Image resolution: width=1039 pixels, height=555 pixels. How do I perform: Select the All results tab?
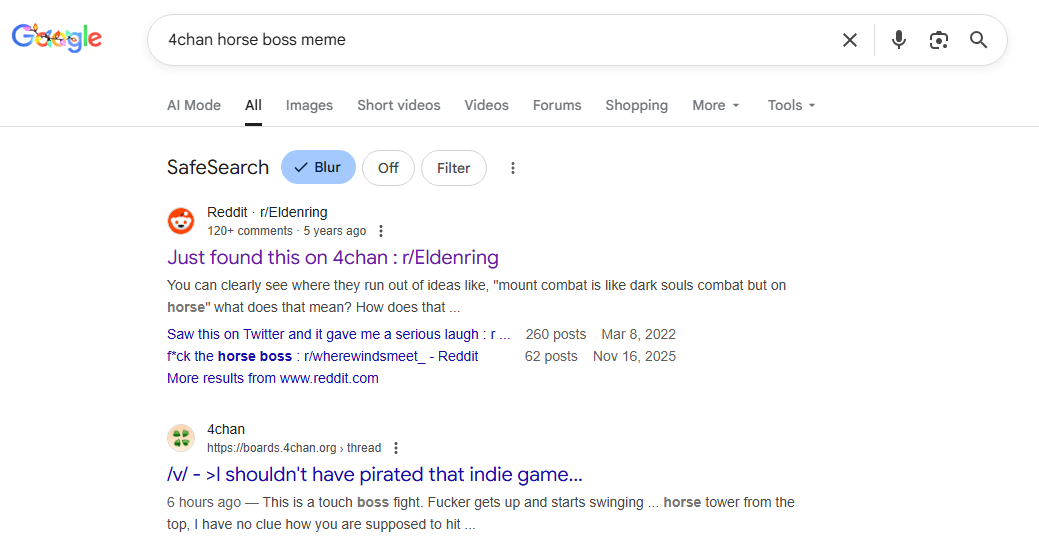pyautogui.click(x=253, y=105)
